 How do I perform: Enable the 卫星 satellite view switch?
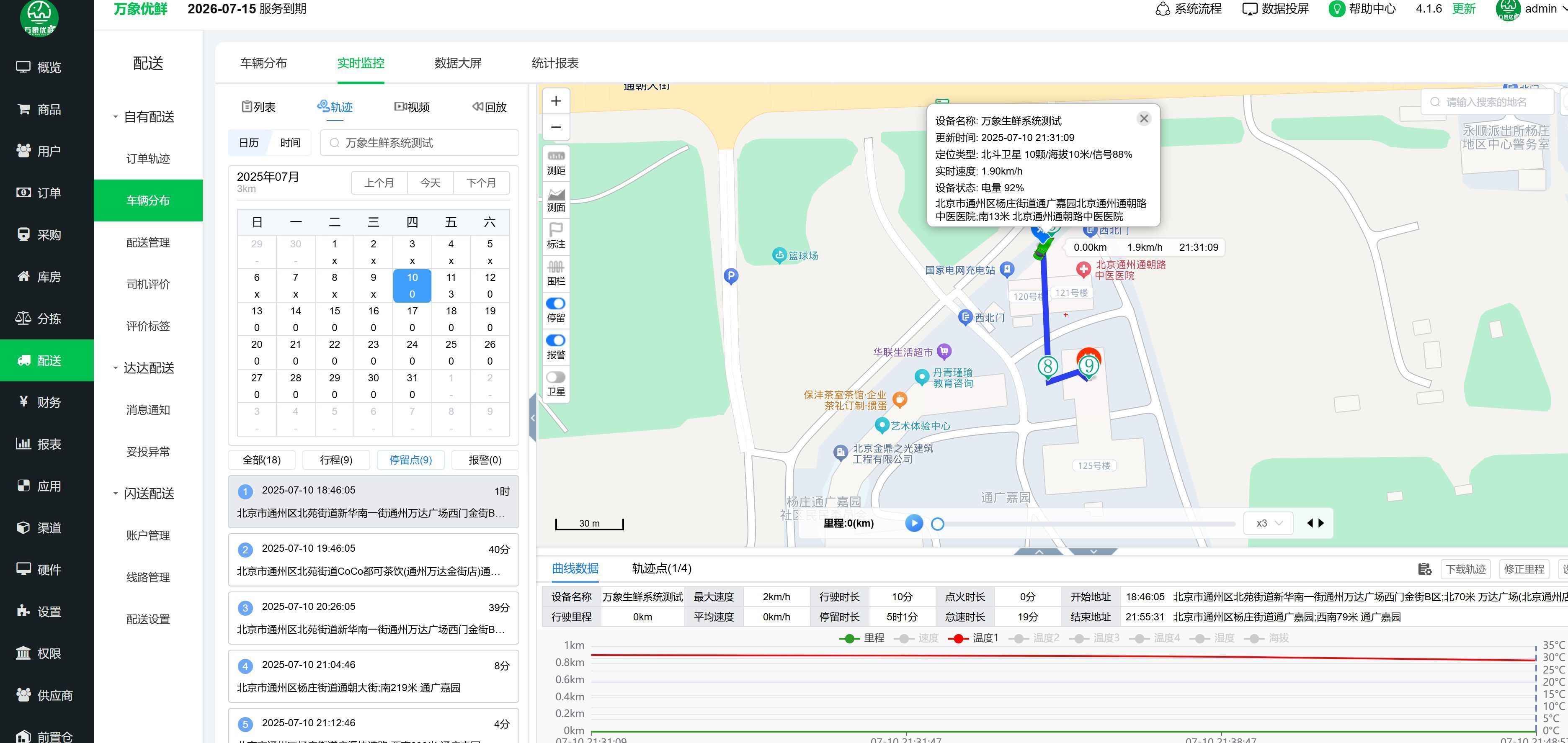556,377
